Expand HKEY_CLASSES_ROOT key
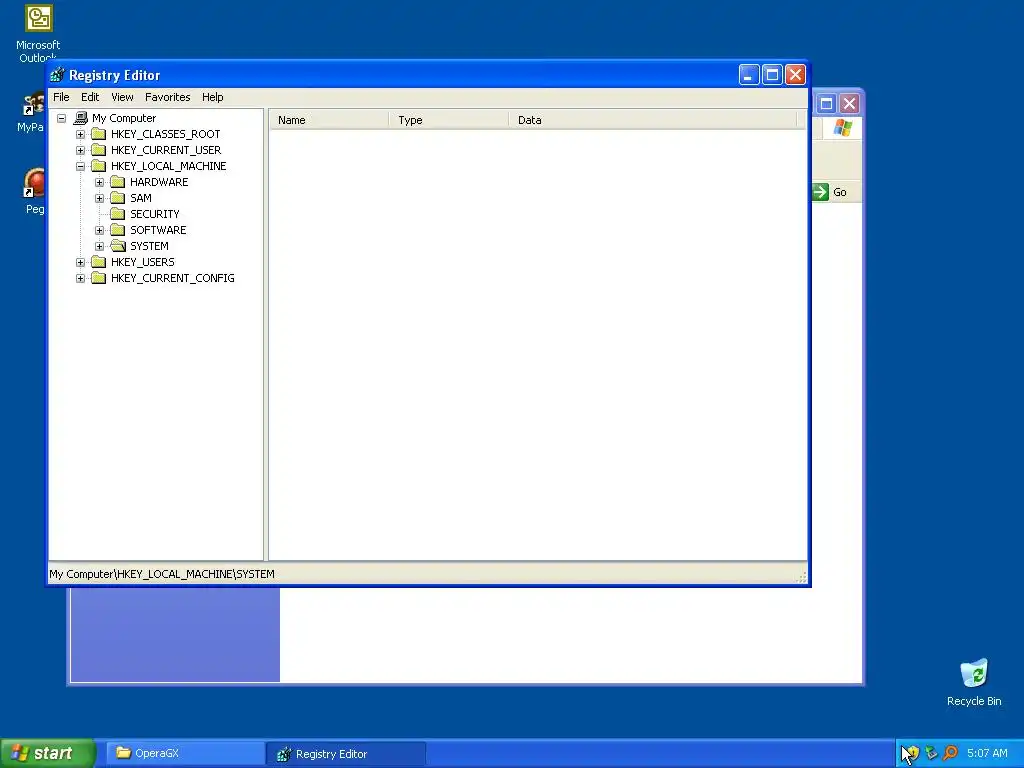 [80, 134]
